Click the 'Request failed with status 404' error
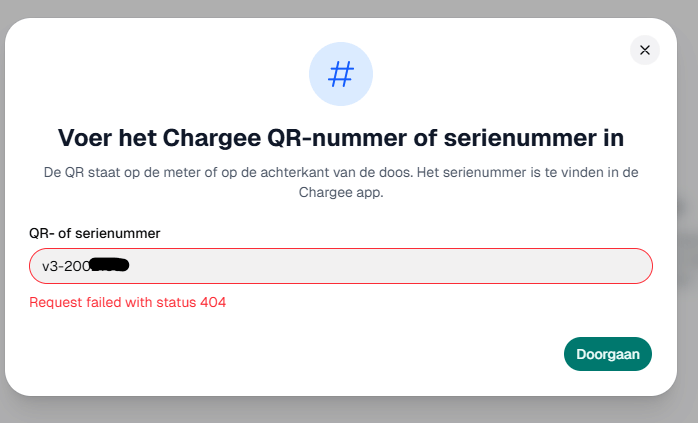 (x=127, y=302)
